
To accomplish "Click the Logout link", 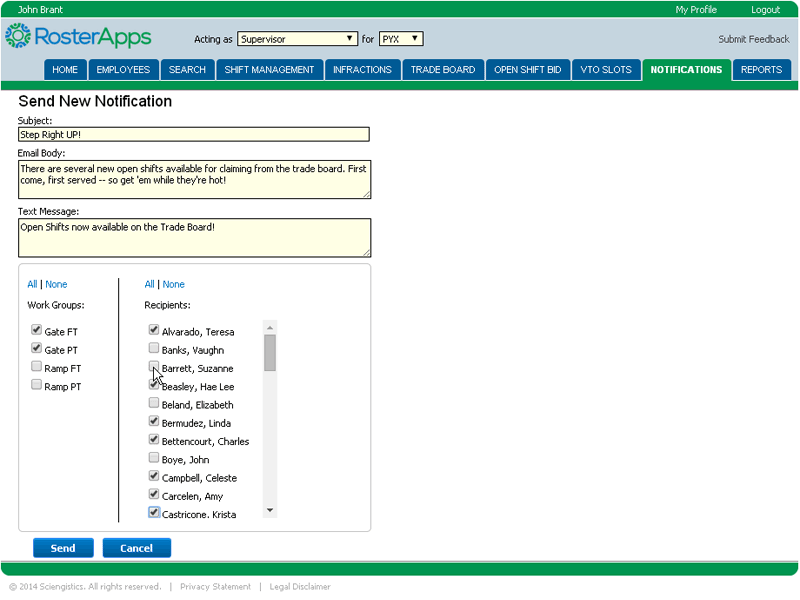I will click(x=765, y=10).
